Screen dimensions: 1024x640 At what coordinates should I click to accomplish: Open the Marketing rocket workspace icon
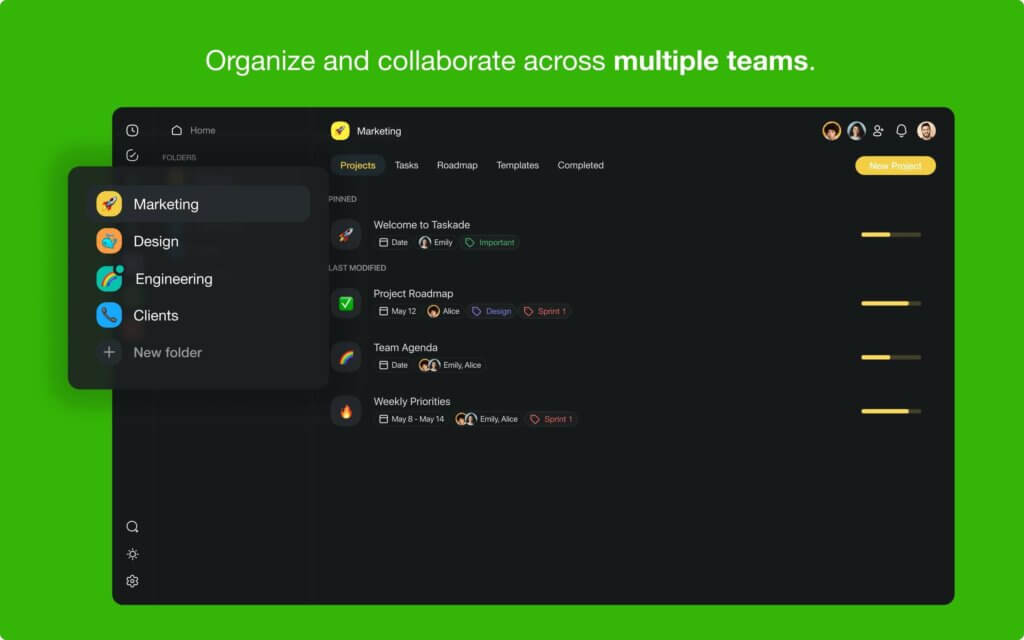coord(340,131)
